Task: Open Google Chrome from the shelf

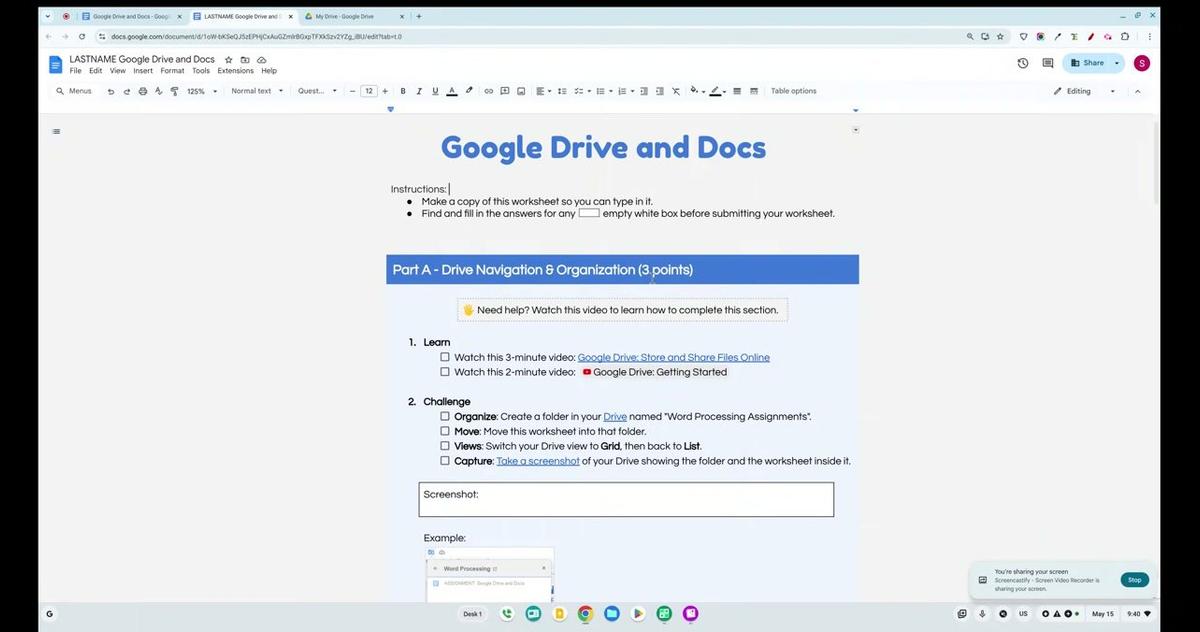Action: 585,613
